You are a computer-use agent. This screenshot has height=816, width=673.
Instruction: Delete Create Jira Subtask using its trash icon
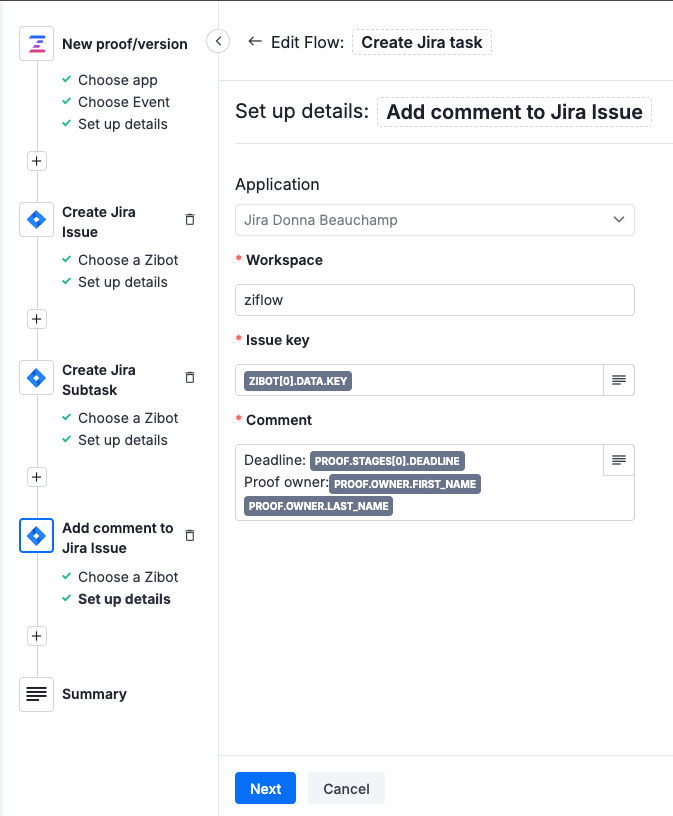pyautogui.click(x=189, y=377)
